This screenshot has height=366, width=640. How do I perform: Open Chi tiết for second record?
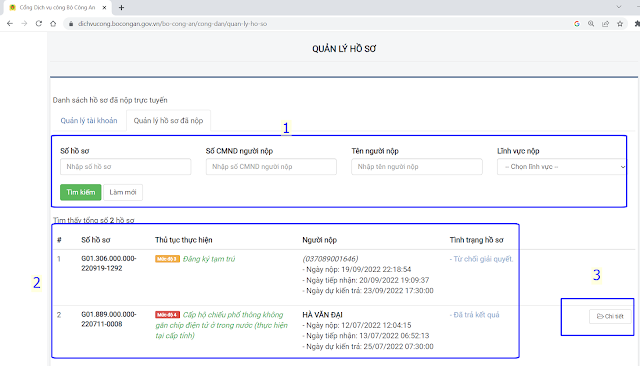click(x=610, y=316)
